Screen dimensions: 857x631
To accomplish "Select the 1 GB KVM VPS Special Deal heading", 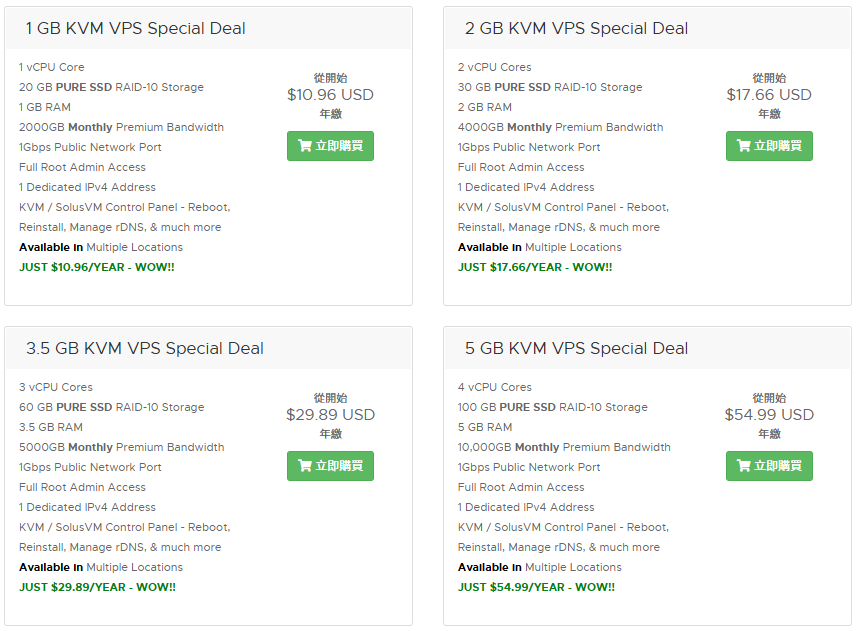I will 136,28.
